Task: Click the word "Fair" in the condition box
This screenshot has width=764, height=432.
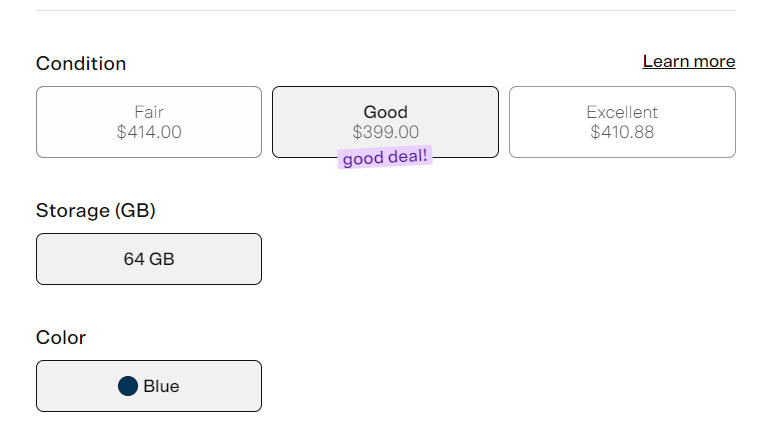Action: coord(149,112)
